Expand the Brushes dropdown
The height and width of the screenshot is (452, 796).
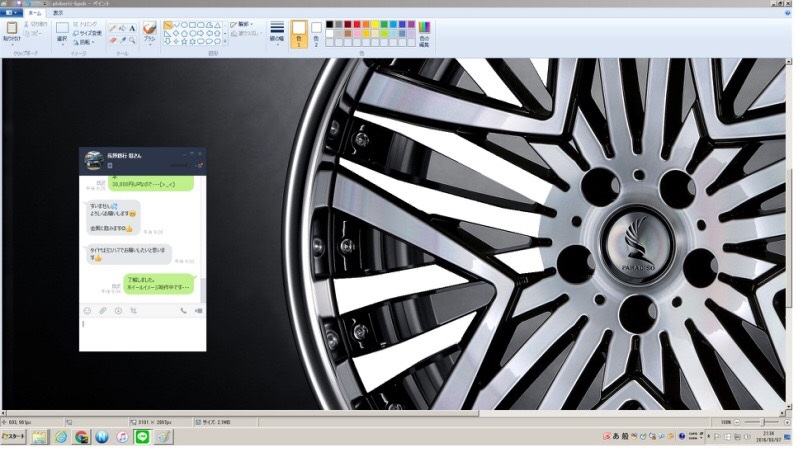pyautogui.click(x=149, y=43)
